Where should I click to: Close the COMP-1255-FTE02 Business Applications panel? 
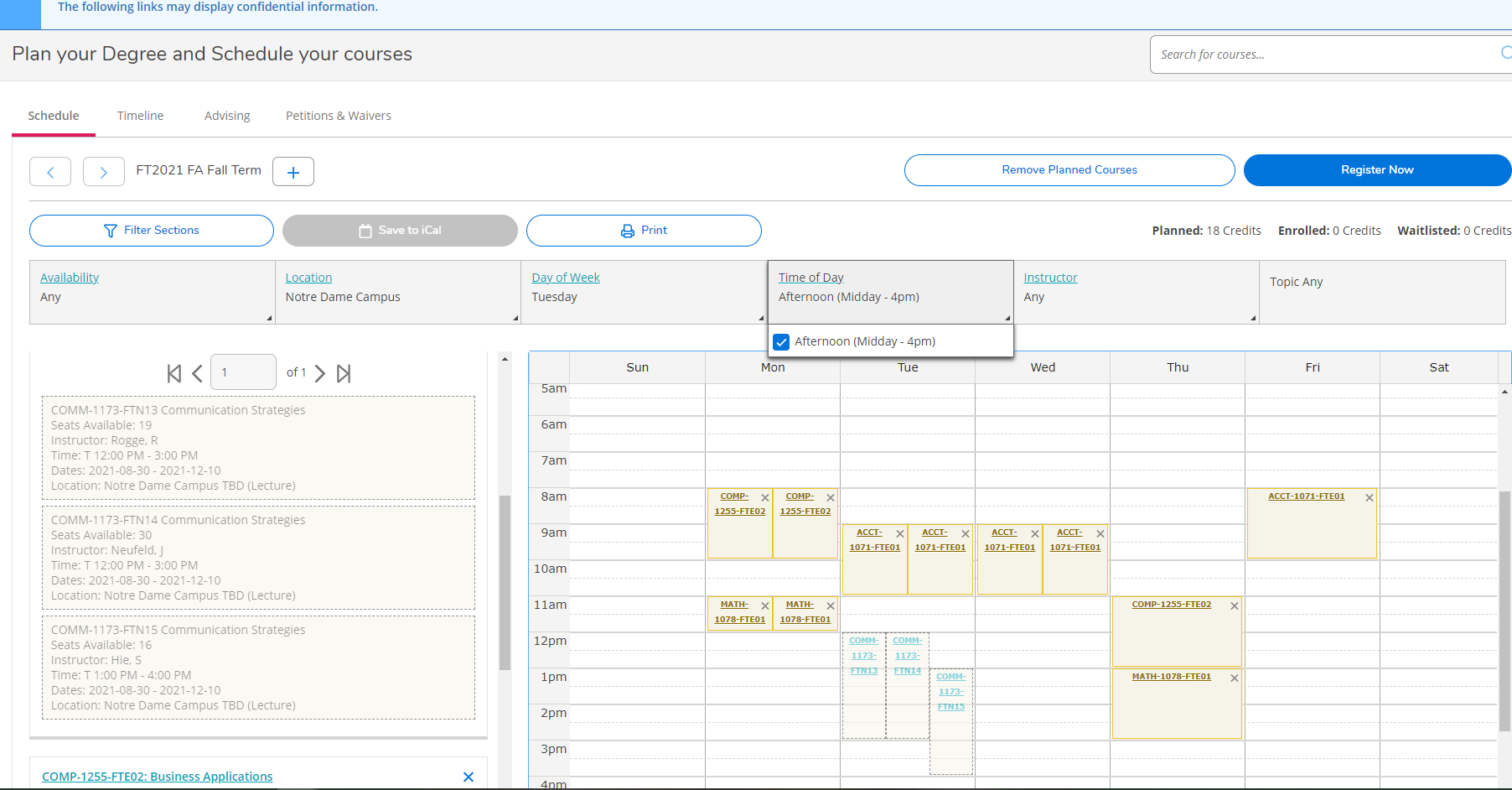[x=469, y=777]
